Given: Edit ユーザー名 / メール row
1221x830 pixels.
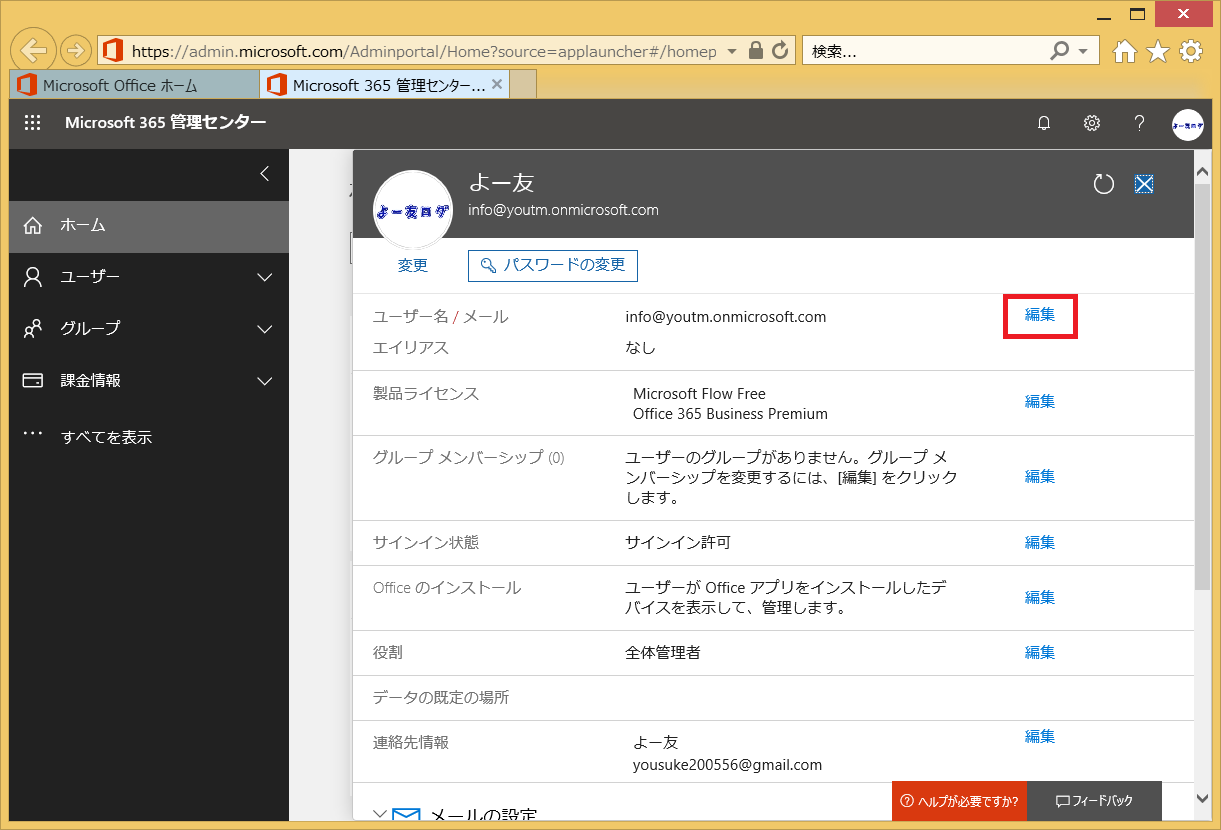Looking at the screenshot, I should pos(1040,314).
